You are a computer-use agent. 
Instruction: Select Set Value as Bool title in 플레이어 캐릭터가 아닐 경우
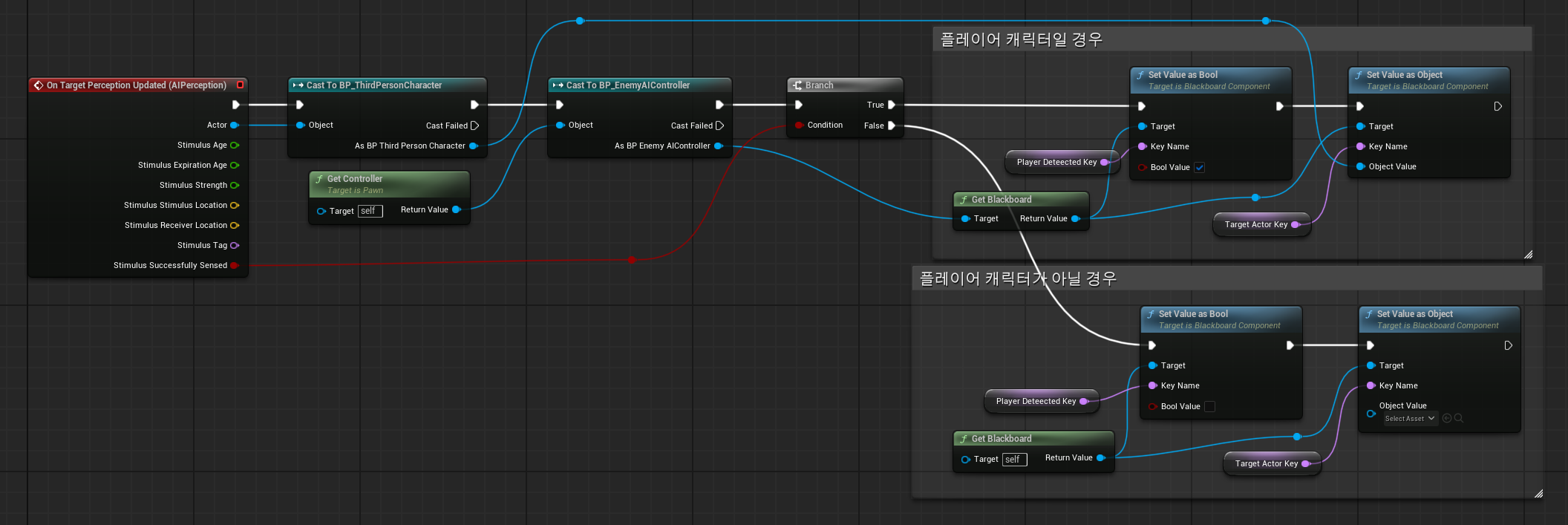pyautogui.click(x=1194, y=314)
